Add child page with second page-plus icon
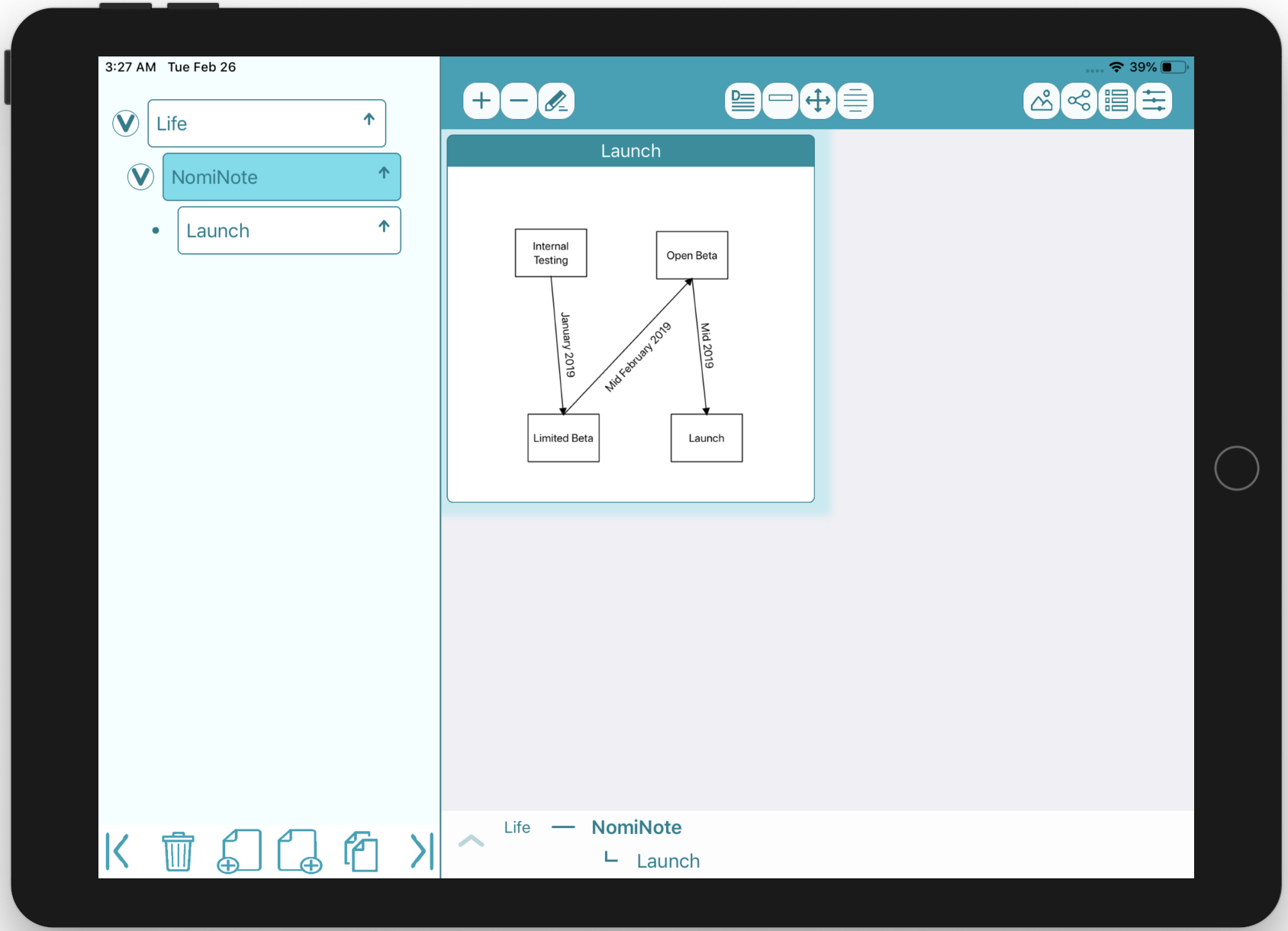The image size is (1288, 931). [x=299, y=851]
